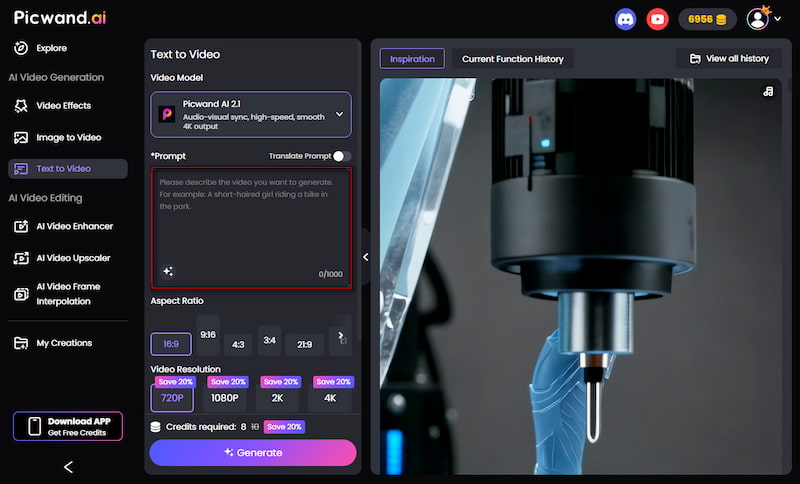
Task: Collapse the left sidebar with arrow
Action: tap(68, 466)
